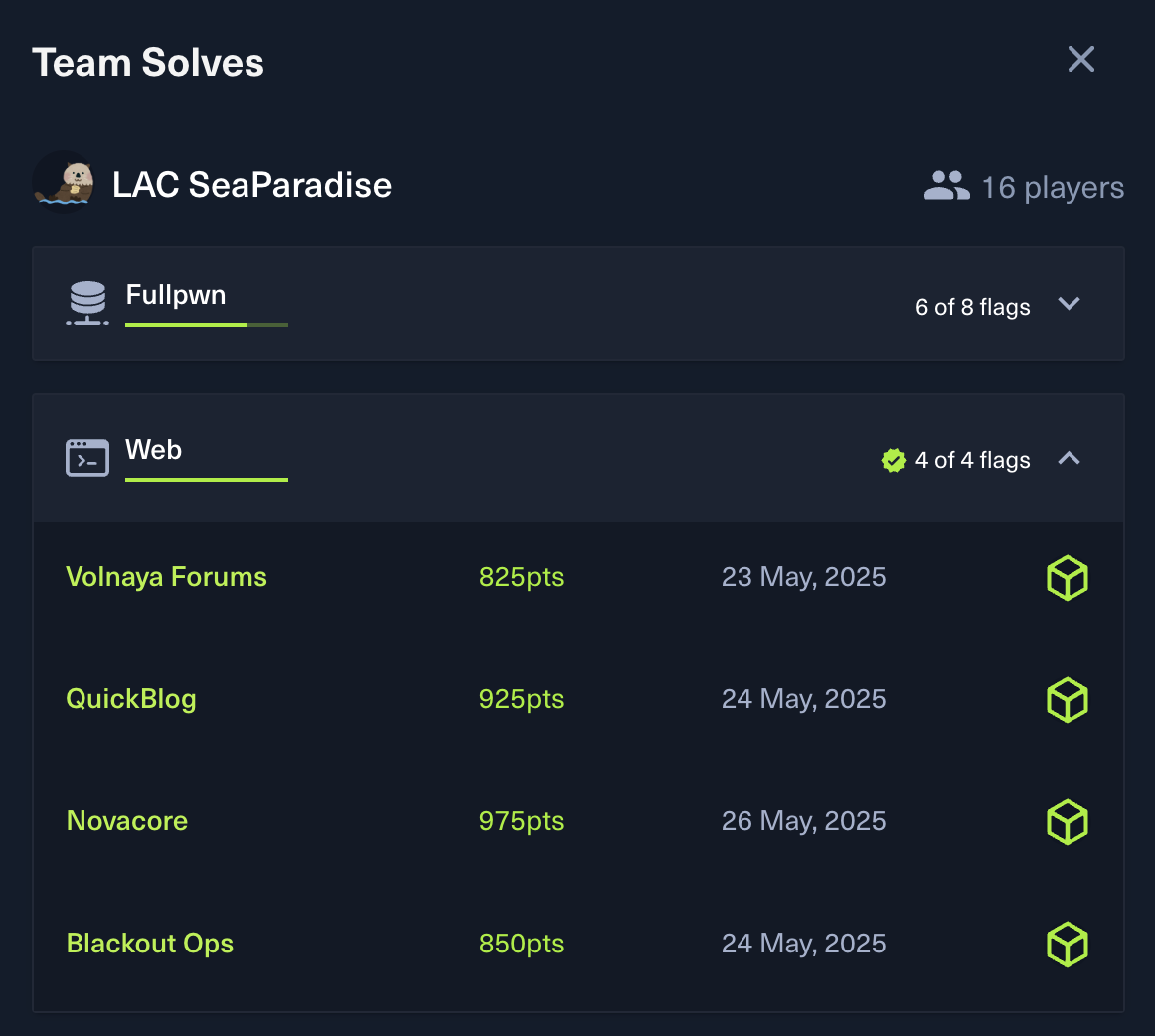Open the Novacore challenge link
The height and width of the screenshot is (1036, 1155).
(x=127, y=821)
